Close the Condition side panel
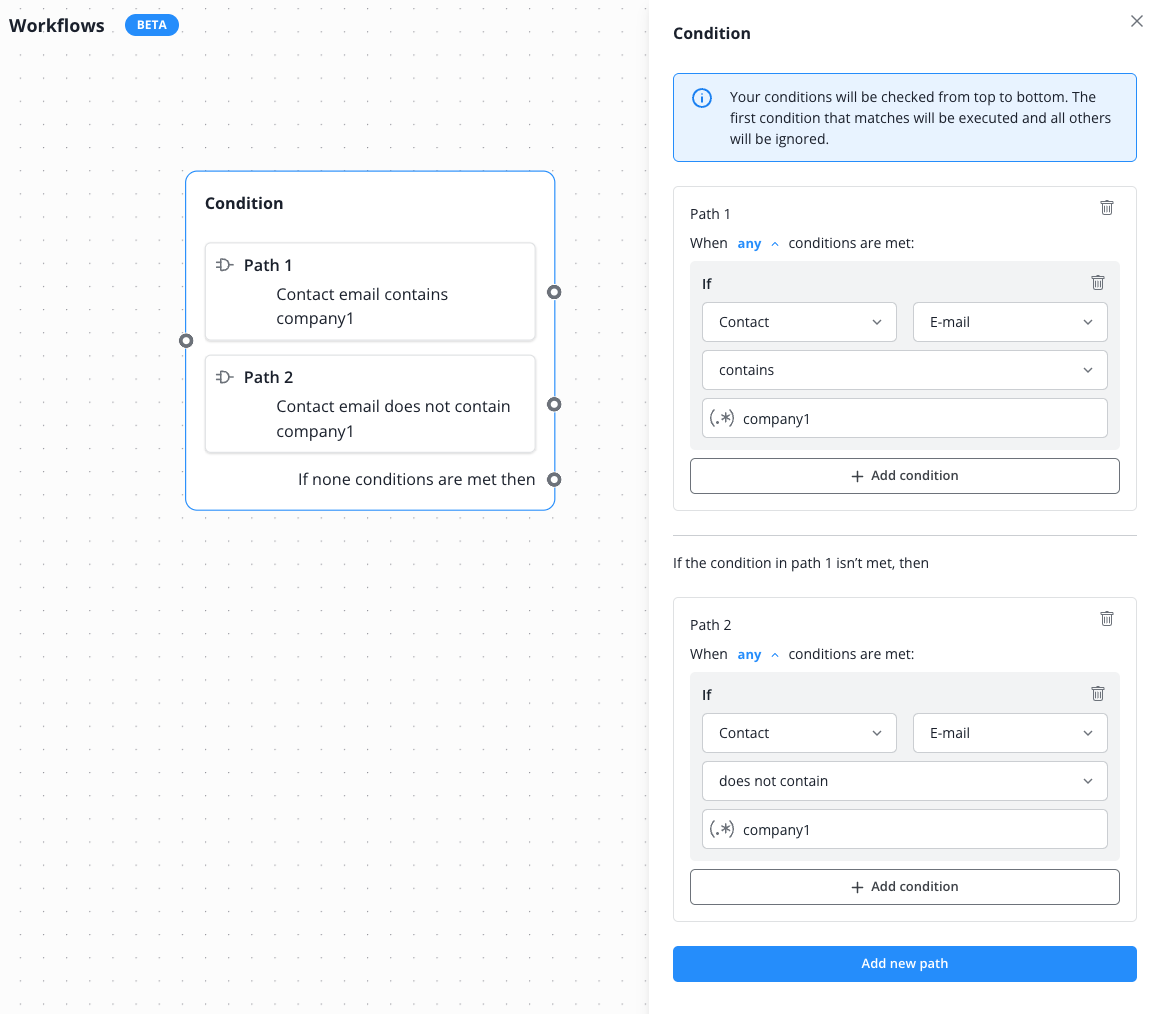The image size is (1155, 1014). 1136,21
